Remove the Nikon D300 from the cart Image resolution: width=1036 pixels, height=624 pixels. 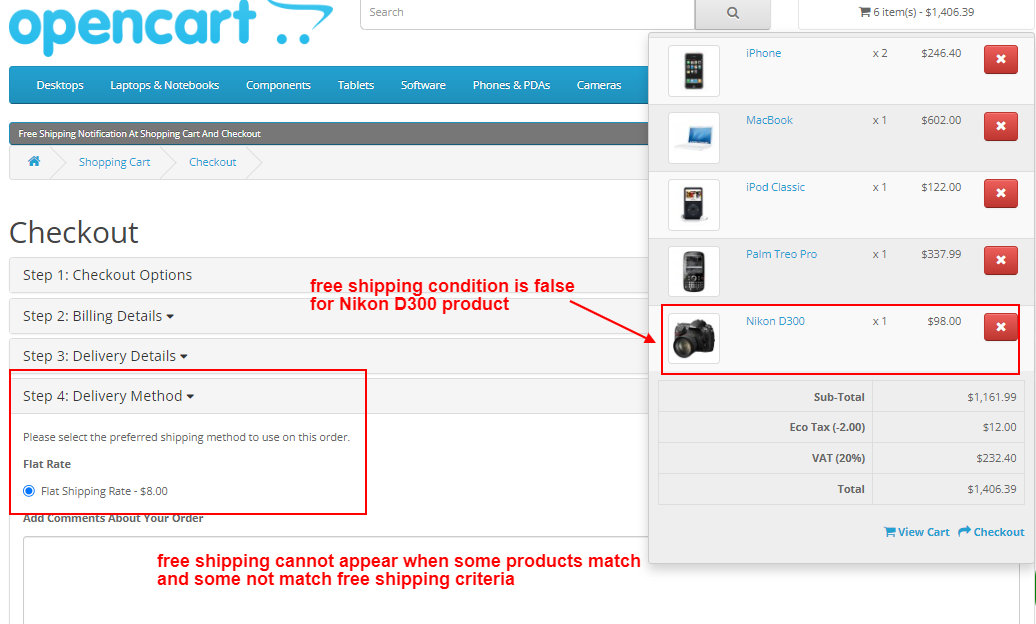pyautogui.click(x=1000, y=327)
